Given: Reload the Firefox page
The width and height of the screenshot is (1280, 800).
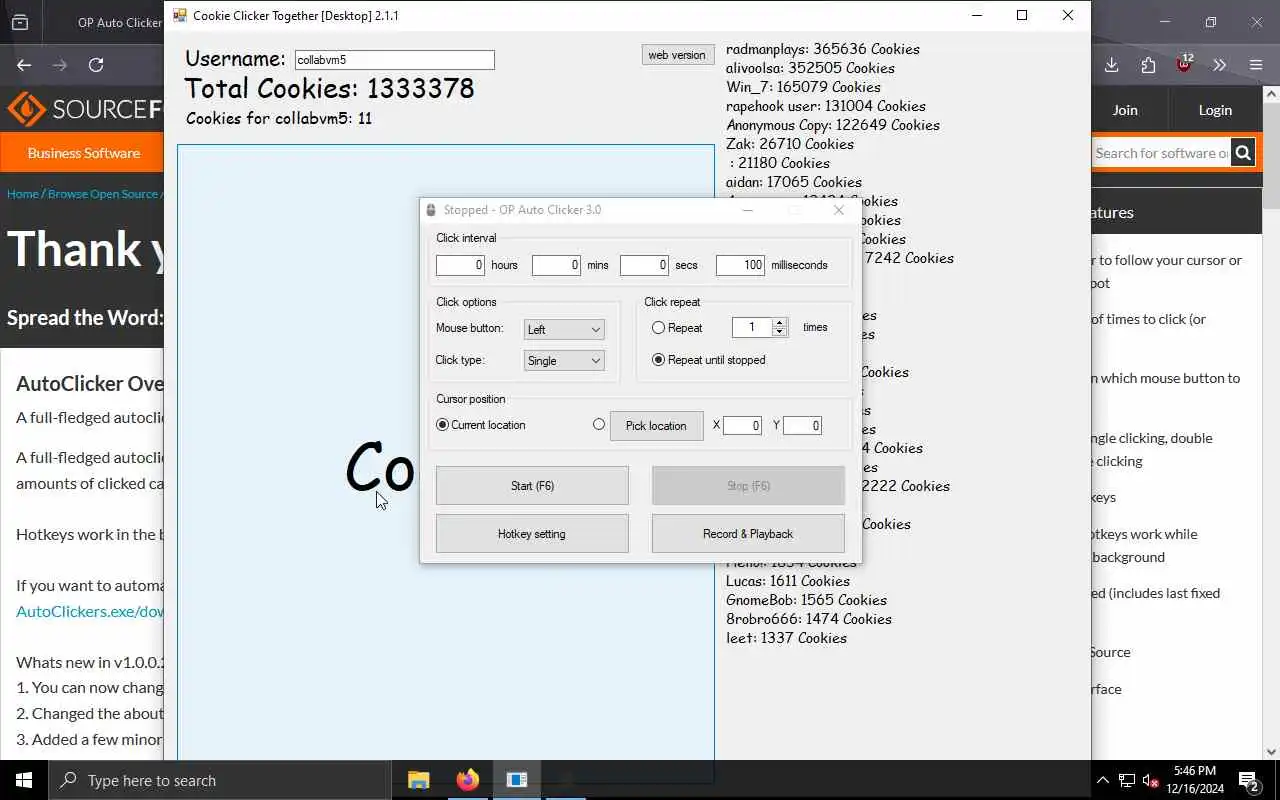Looking at the screenshot, I should [x=96, y=65].
